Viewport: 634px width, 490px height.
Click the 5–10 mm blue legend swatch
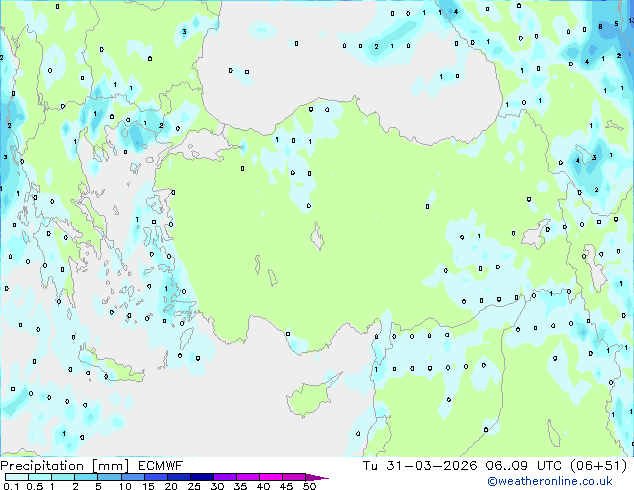[110, 477]
